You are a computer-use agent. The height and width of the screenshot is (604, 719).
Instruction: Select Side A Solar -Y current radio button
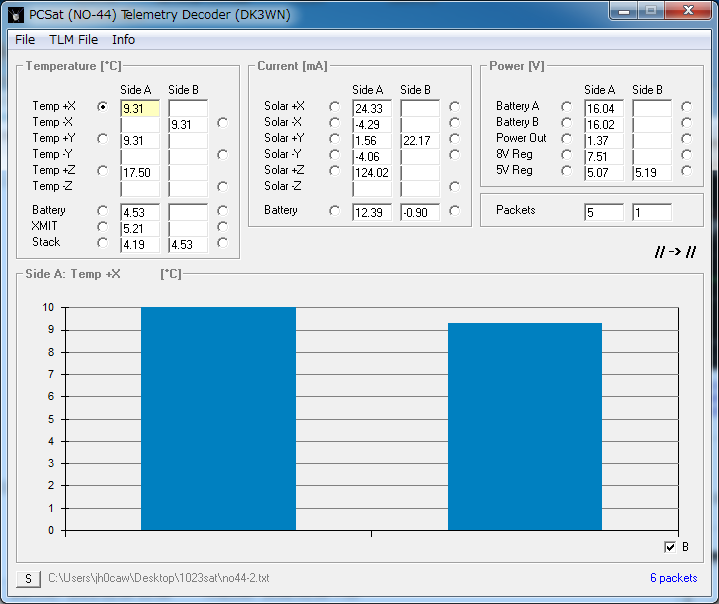(x=335, y=155)
